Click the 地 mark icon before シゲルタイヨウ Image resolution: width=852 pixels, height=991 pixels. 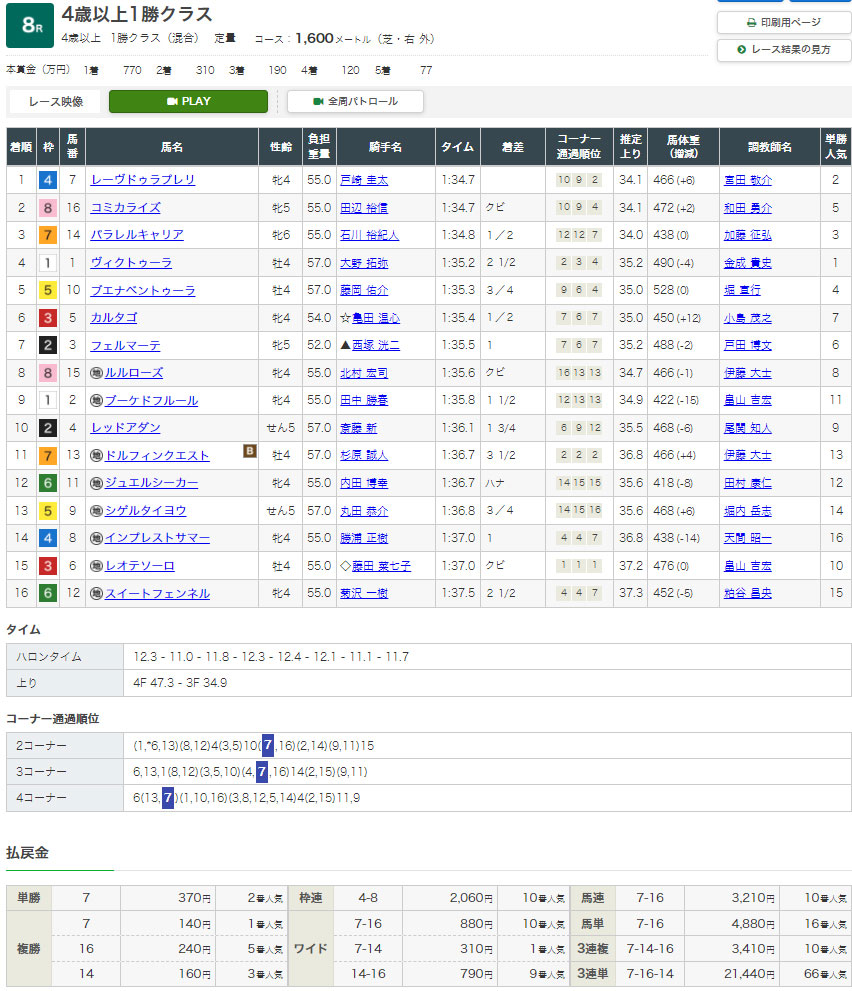pos(96,511)
